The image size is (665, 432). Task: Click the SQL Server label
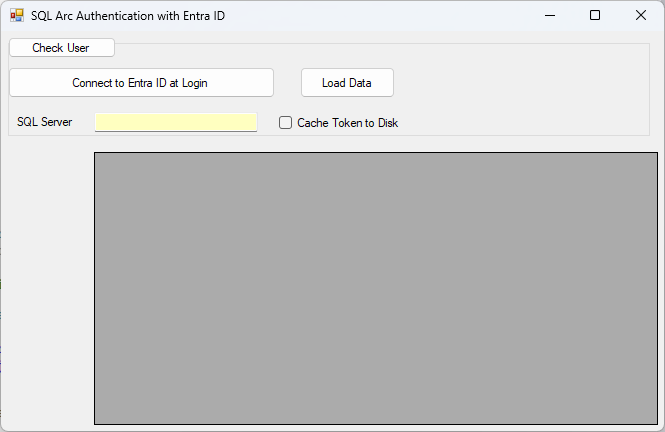click(x=45, y=122)
